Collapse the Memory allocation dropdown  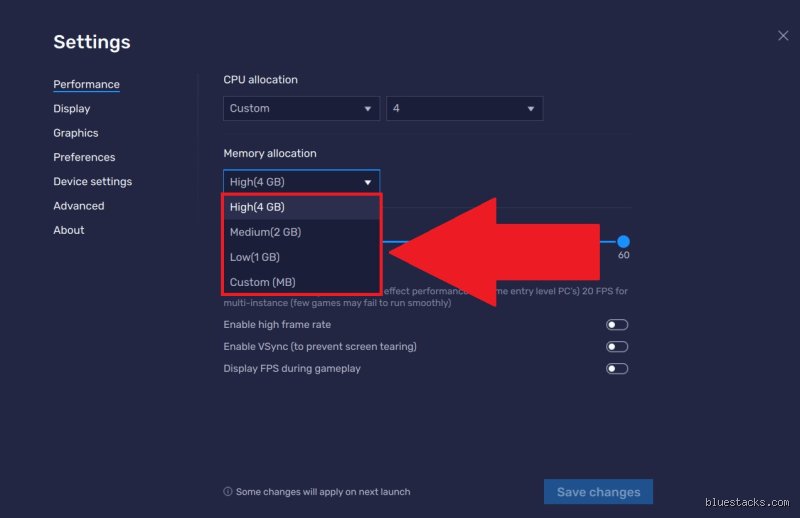tap(301, 182)
